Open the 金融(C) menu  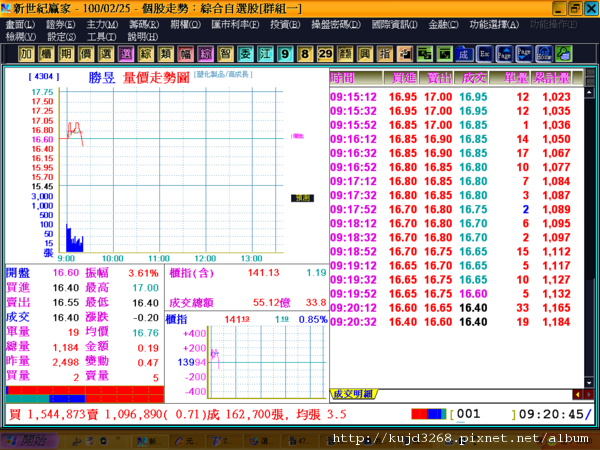[443, 25]
